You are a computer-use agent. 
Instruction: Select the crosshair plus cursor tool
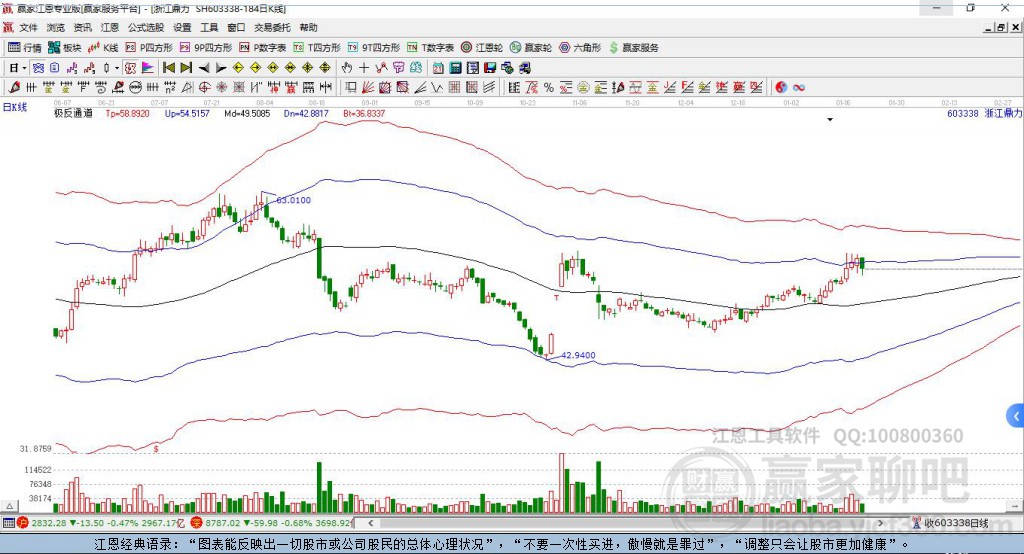coord(364,68)
